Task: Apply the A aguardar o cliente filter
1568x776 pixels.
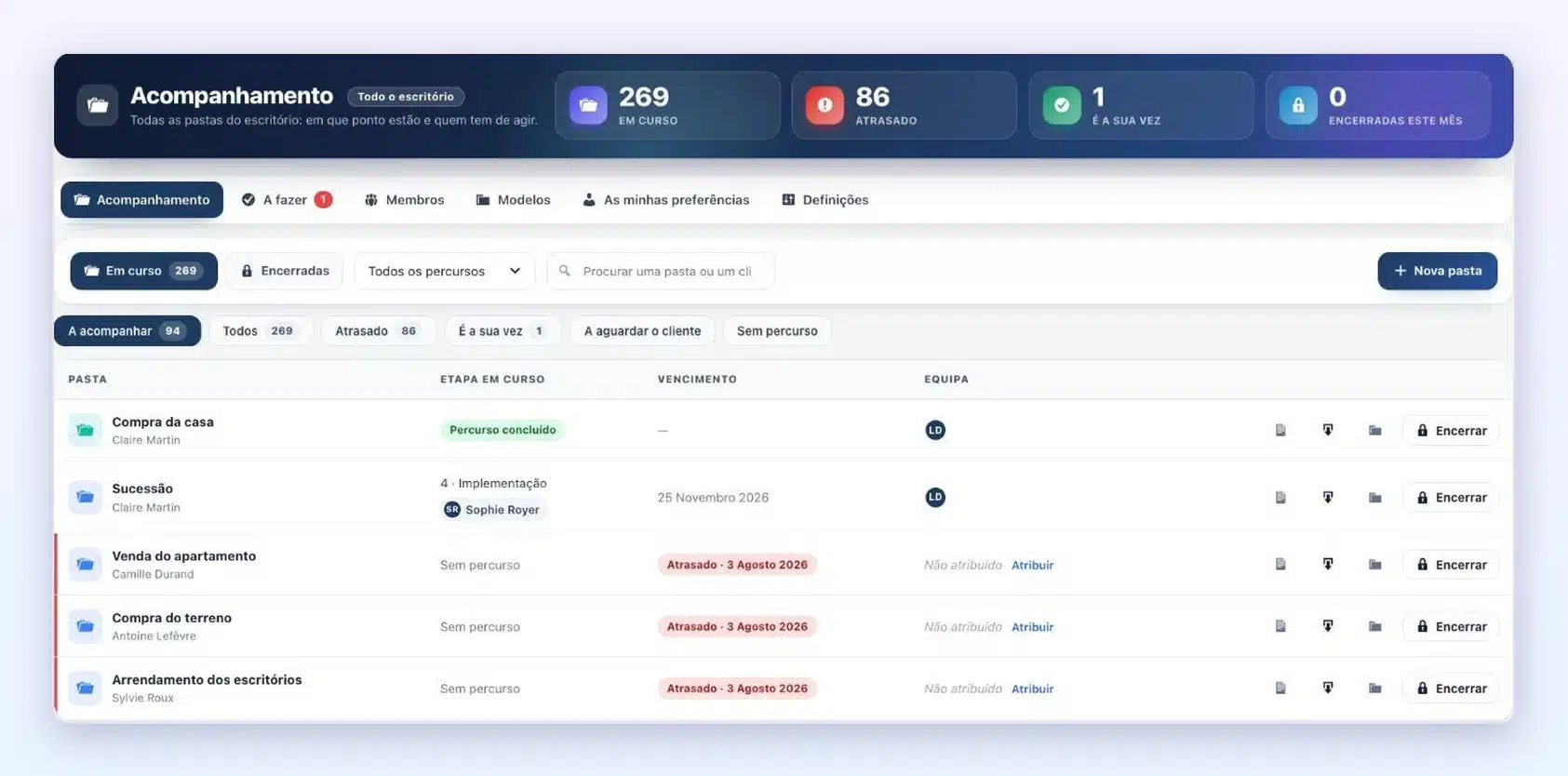Action: coord(642,331)
